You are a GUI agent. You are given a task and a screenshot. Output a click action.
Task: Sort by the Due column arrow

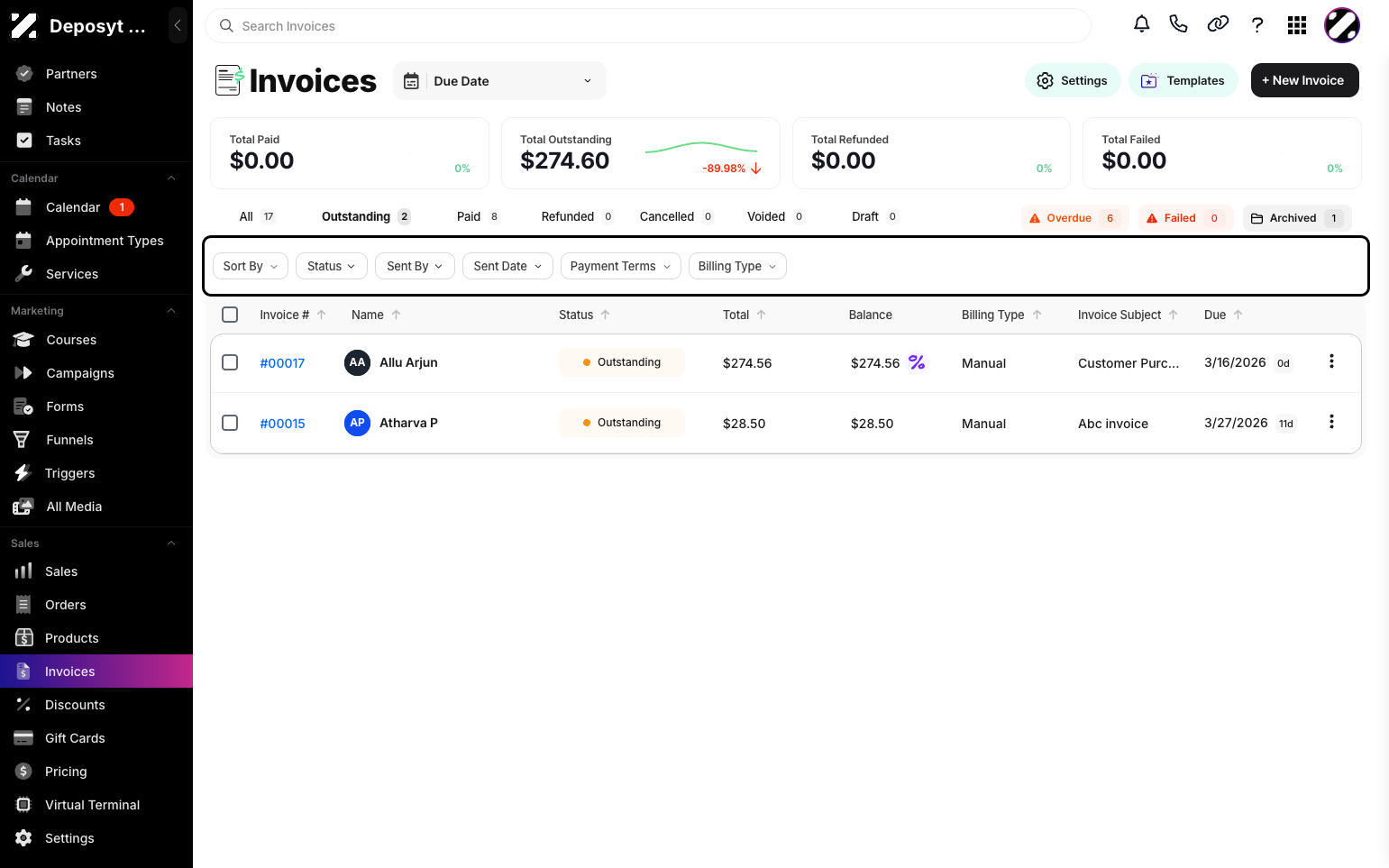pyautogui.click(x=1238, y=315)
